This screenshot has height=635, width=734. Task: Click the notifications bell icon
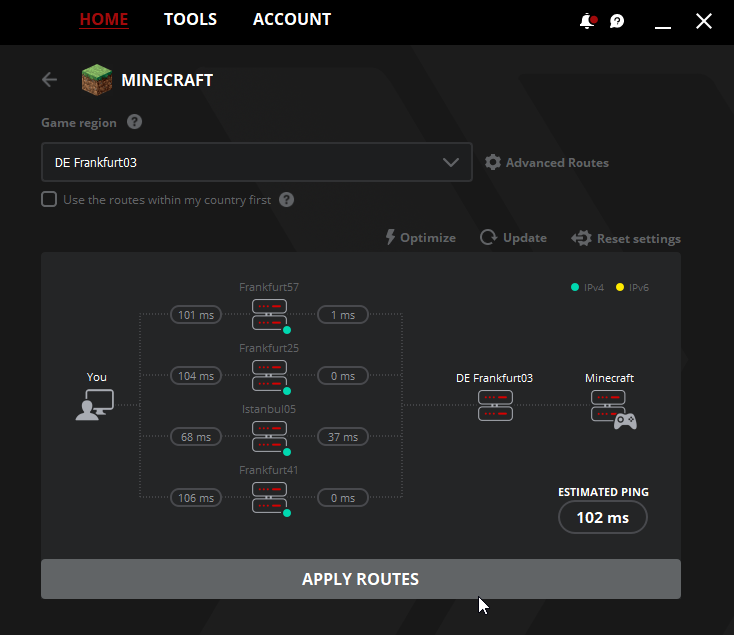(588, 21)
